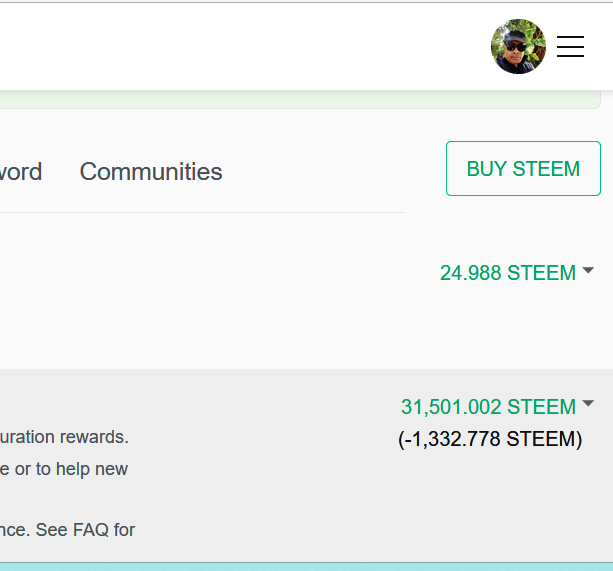Click the 'See FAQ for' text

[x=85, y=530]
